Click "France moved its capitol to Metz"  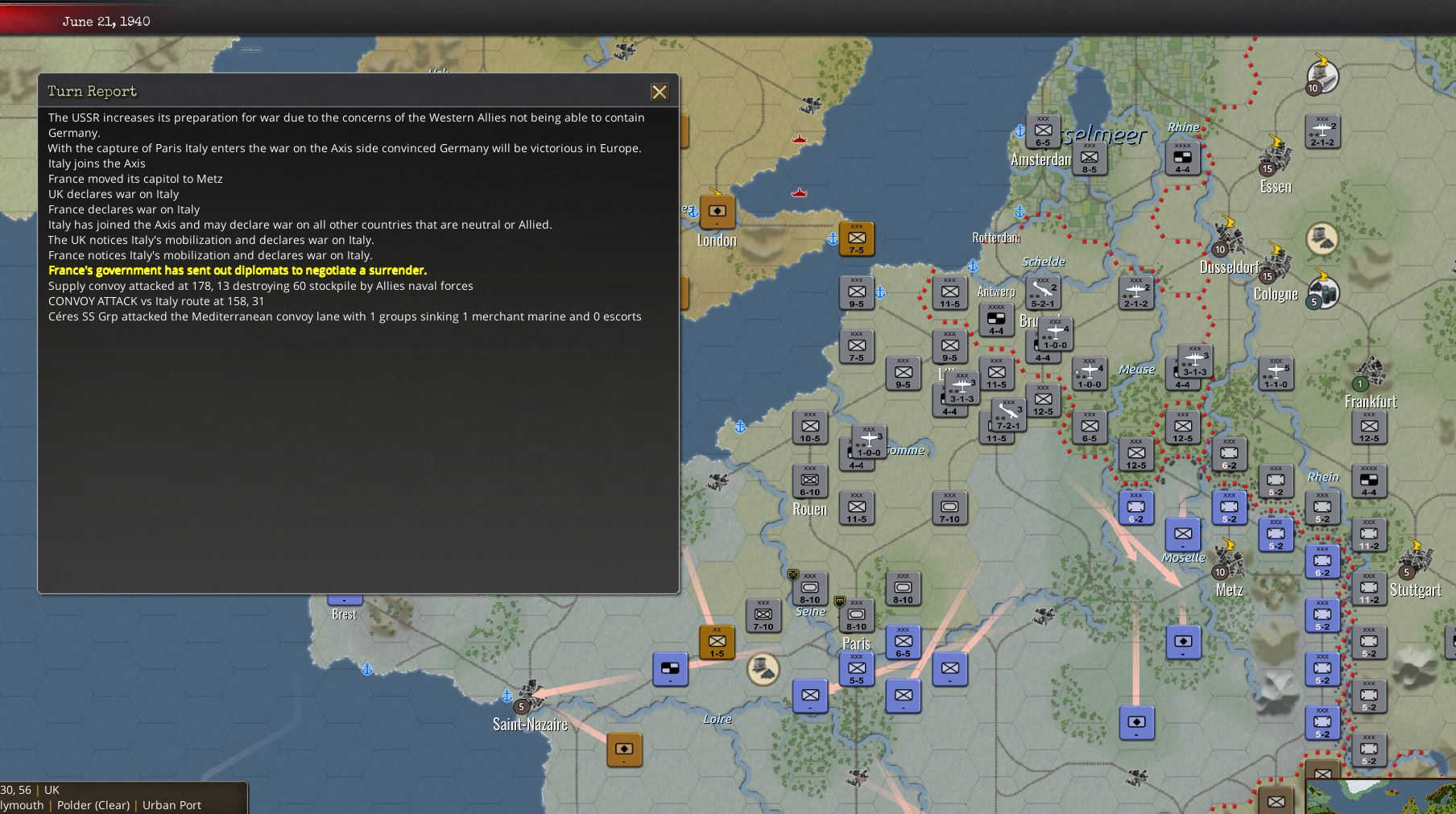pyautogui.click(x=135, y=179)
